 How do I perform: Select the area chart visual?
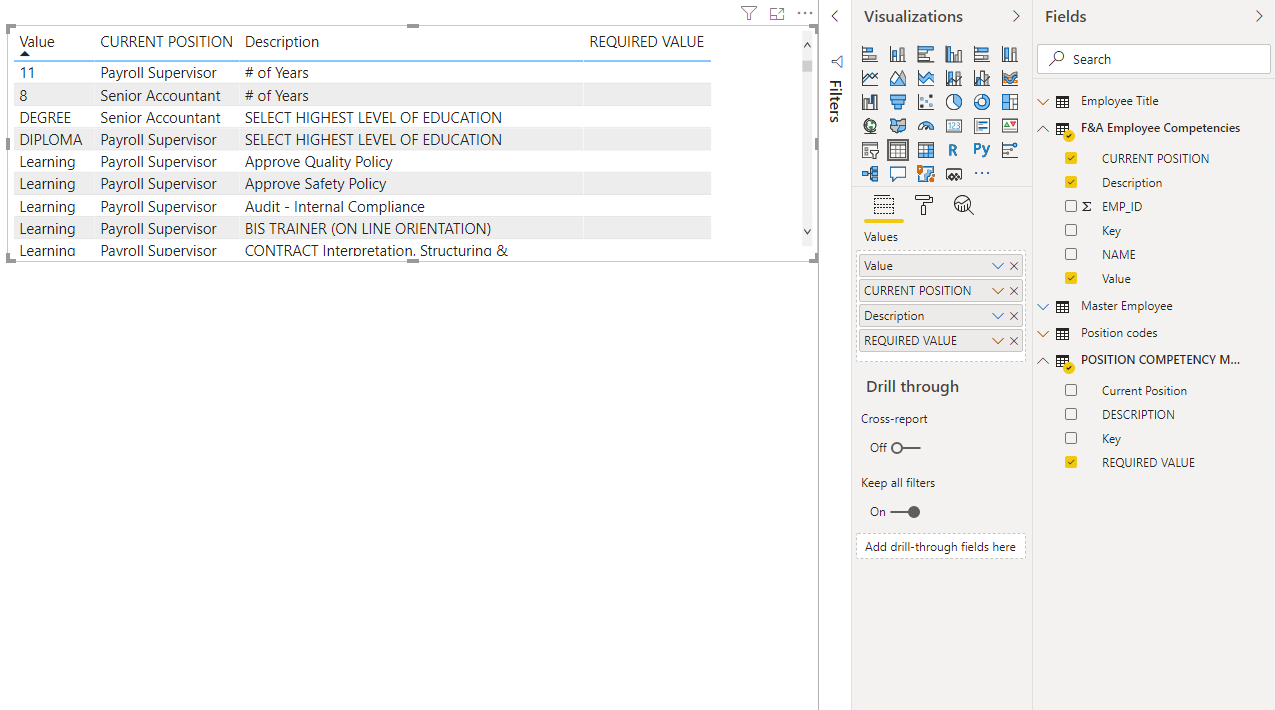tap(898, 78)
